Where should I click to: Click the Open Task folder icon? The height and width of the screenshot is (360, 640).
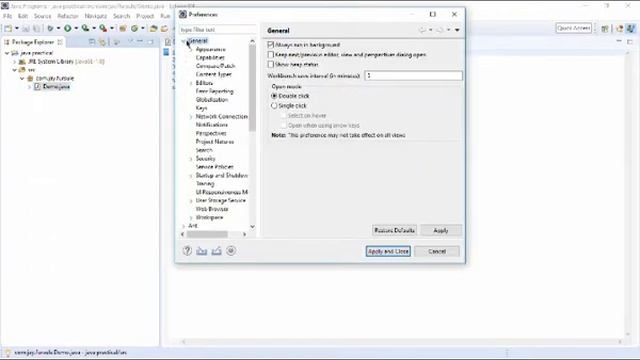point(164,28)
